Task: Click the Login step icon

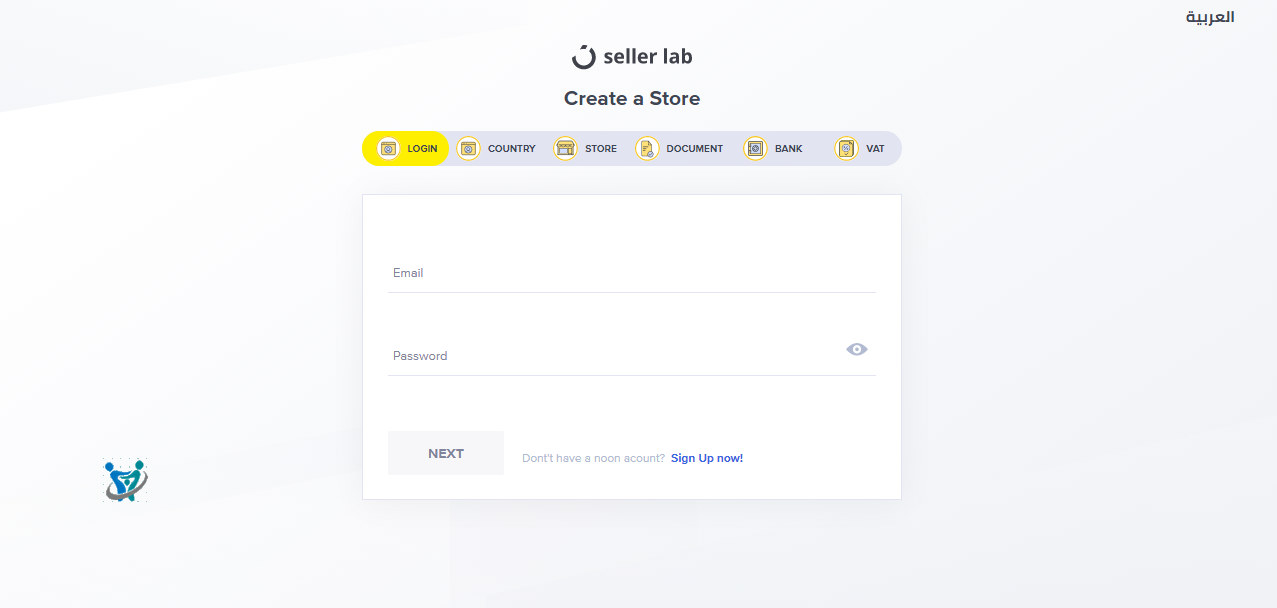Action: click(388, 149)
